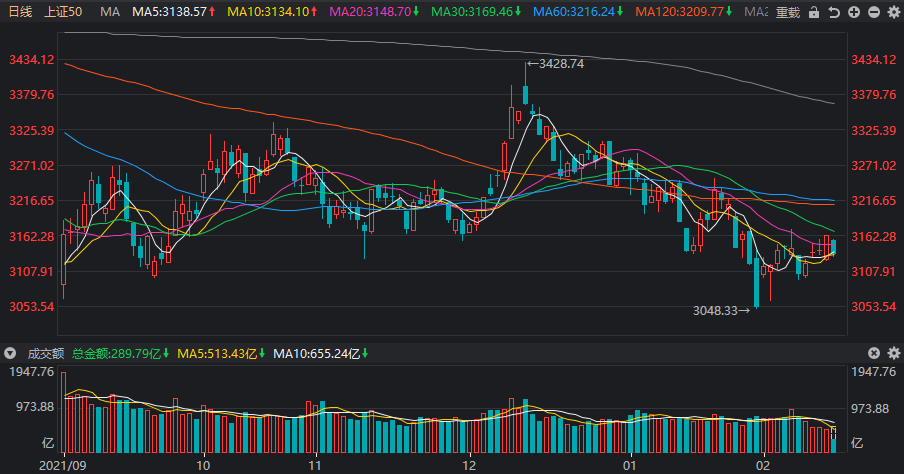This screenshot has height=474, width=904.
Task: Click the 重载 reload button
Action: coord(788,12)
